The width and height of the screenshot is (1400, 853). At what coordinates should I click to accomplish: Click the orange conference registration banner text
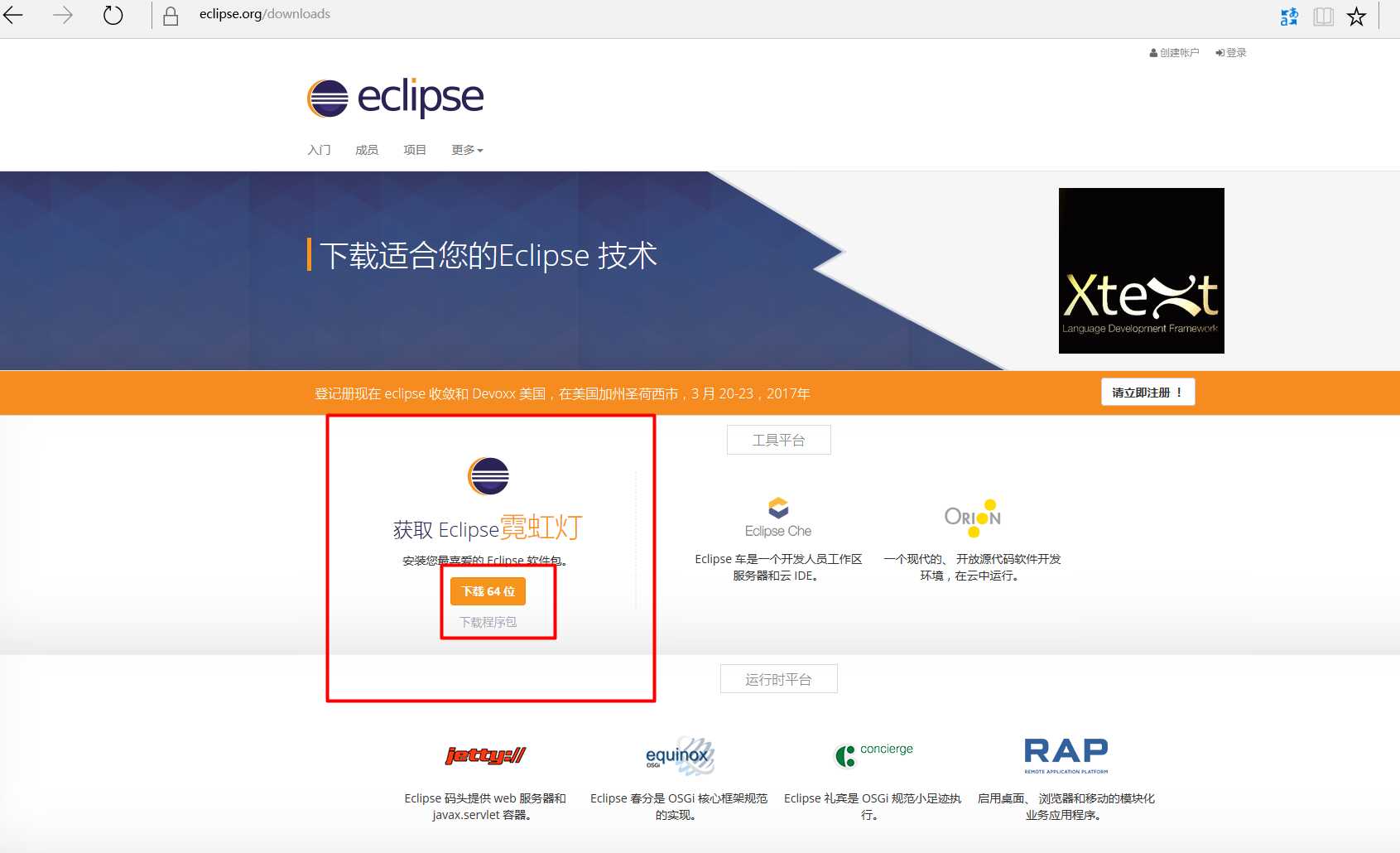[x=562, y=393]
